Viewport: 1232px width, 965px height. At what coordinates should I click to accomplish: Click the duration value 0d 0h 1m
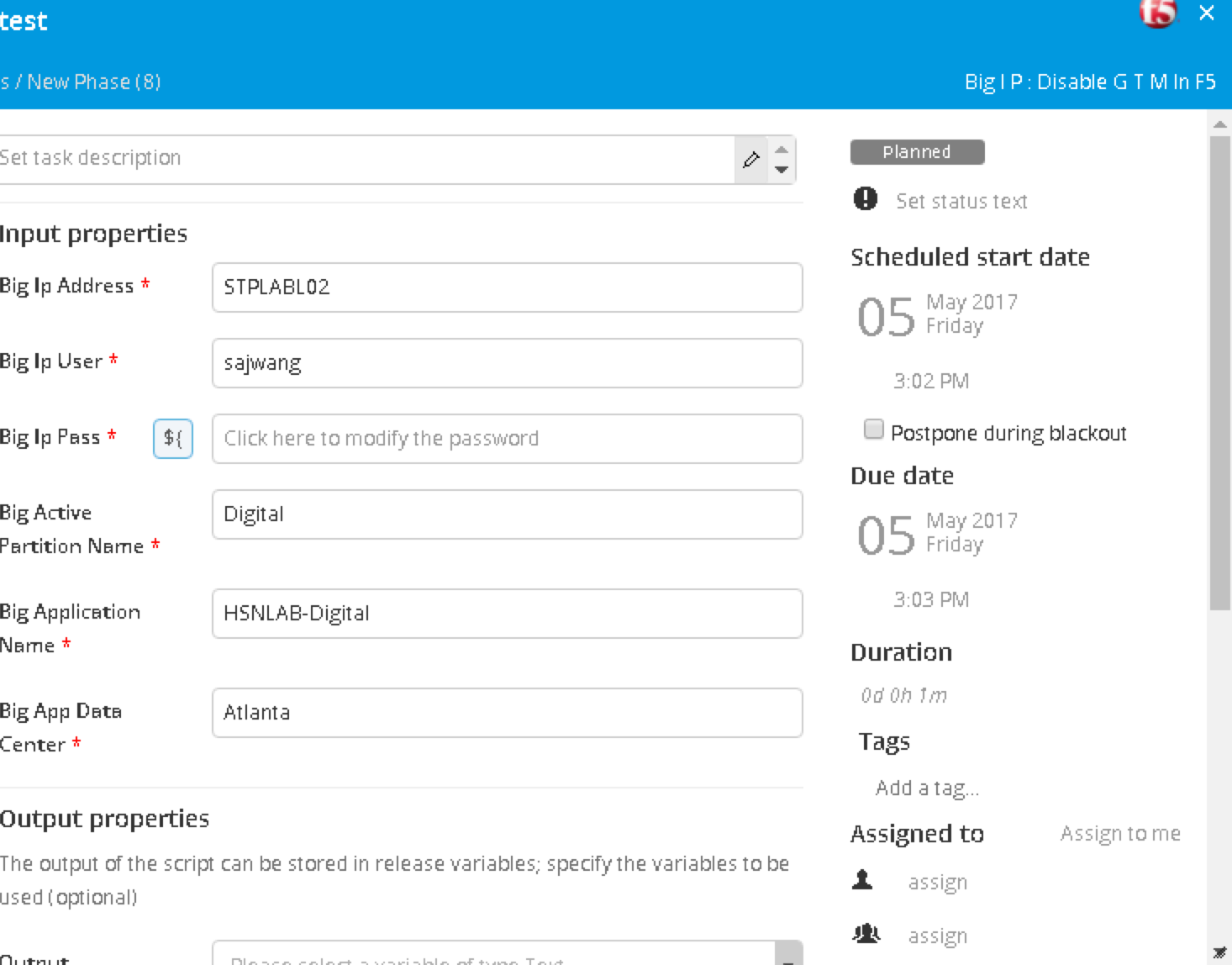pyautogui.click(x=903, y=695)
